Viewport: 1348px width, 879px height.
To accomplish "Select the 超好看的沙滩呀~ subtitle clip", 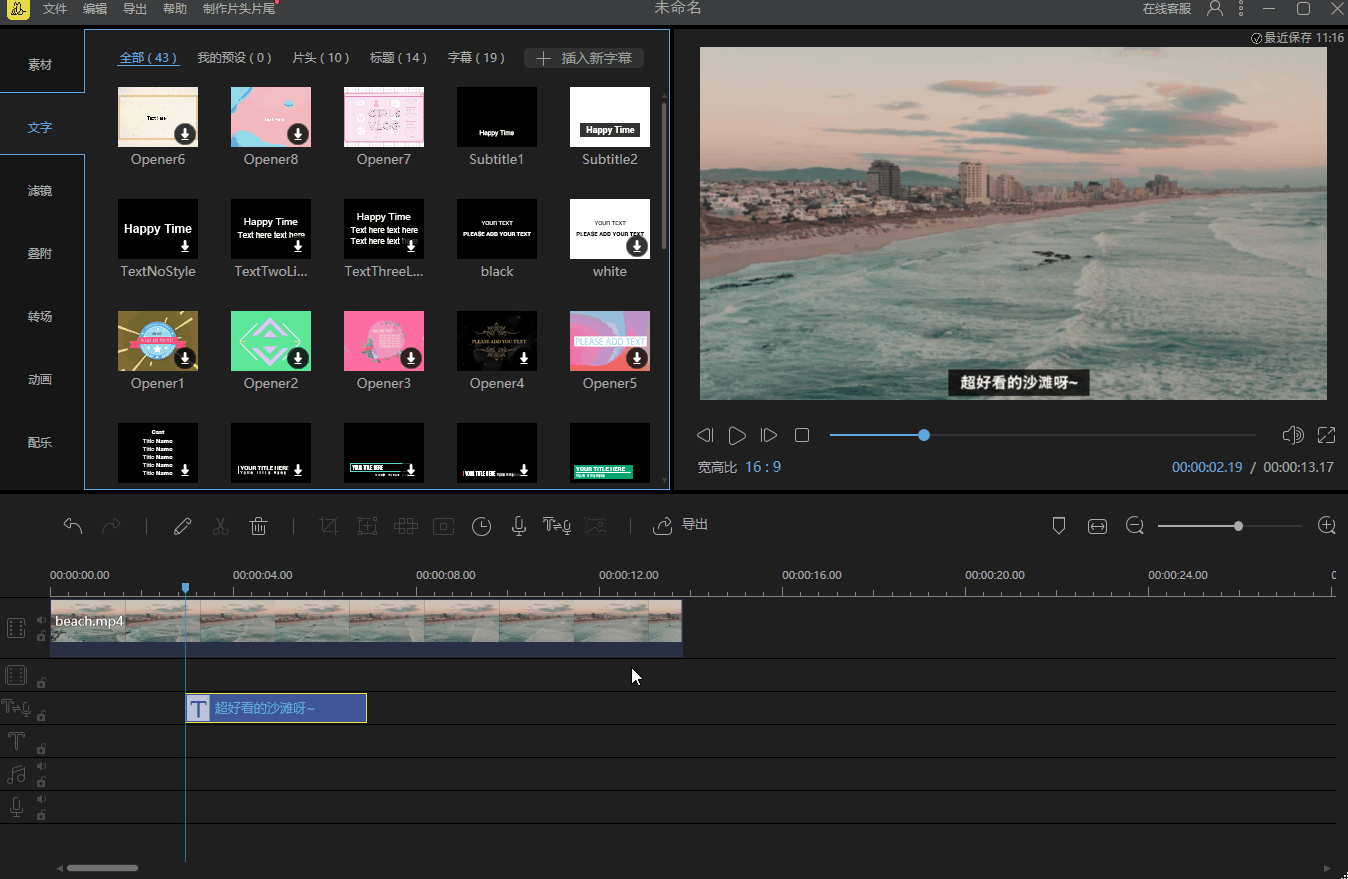I will (276, 708).
